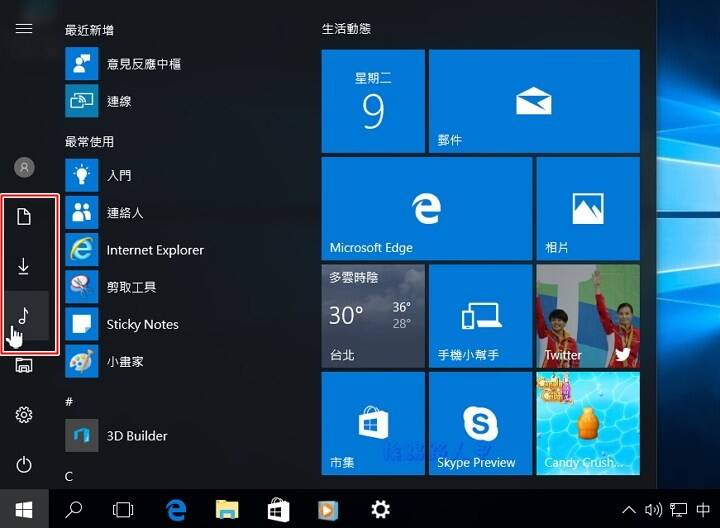720x528 pixels.
Task: Launch 3D Builder
Action: [x=117, y=435]
